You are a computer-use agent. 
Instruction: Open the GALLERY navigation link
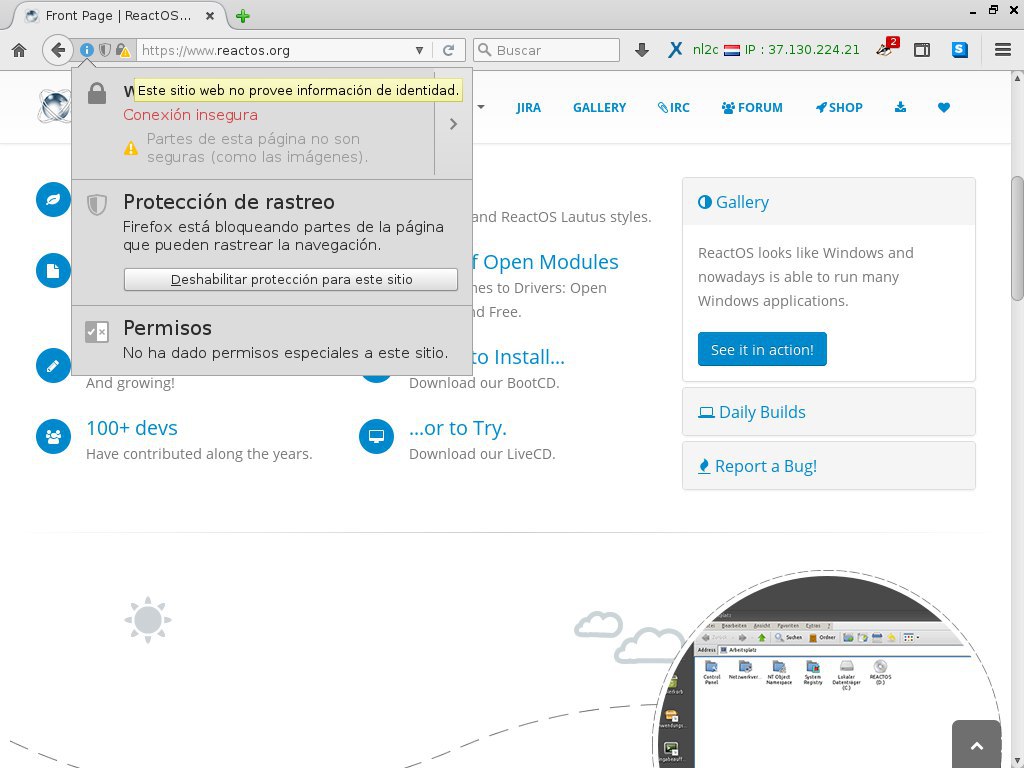pyautogui.click(x=600, y=108)
